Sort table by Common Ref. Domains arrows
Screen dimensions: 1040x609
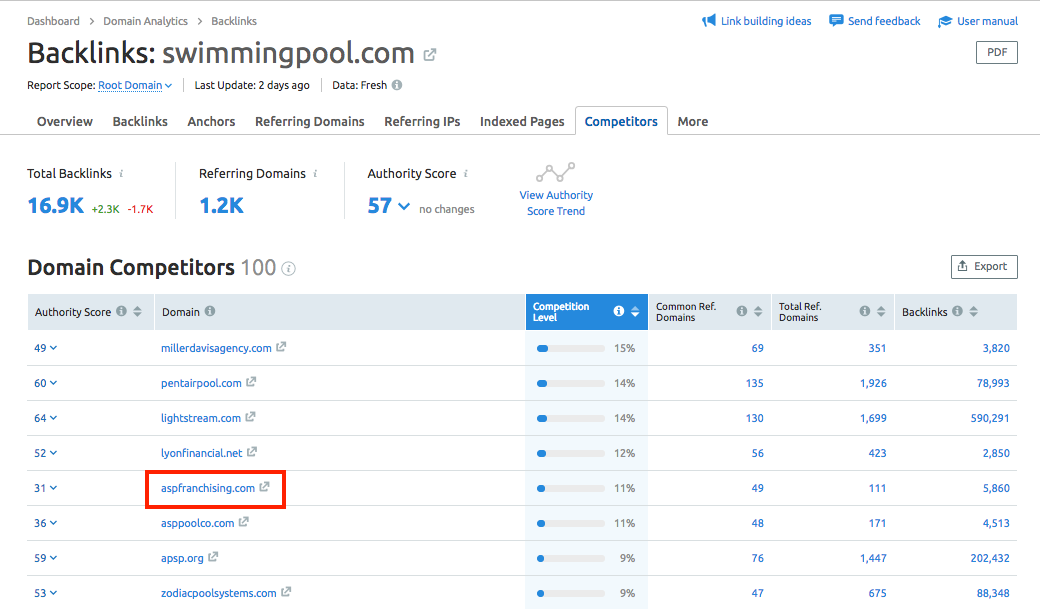pyautogui.click(x=758, y=311)
